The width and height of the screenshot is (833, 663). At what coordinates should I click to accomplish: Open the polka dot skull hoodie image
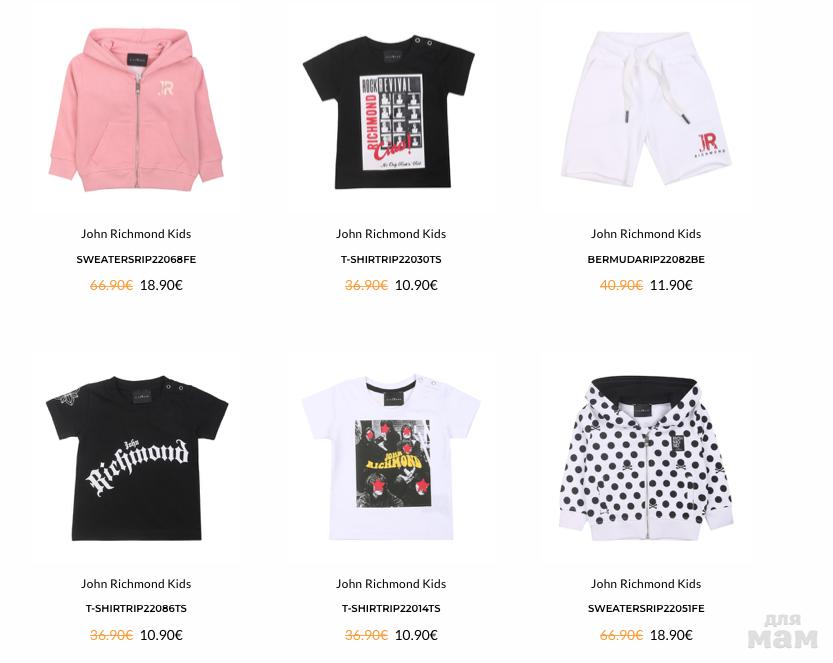pyautogui.click(x=645, y=458)
